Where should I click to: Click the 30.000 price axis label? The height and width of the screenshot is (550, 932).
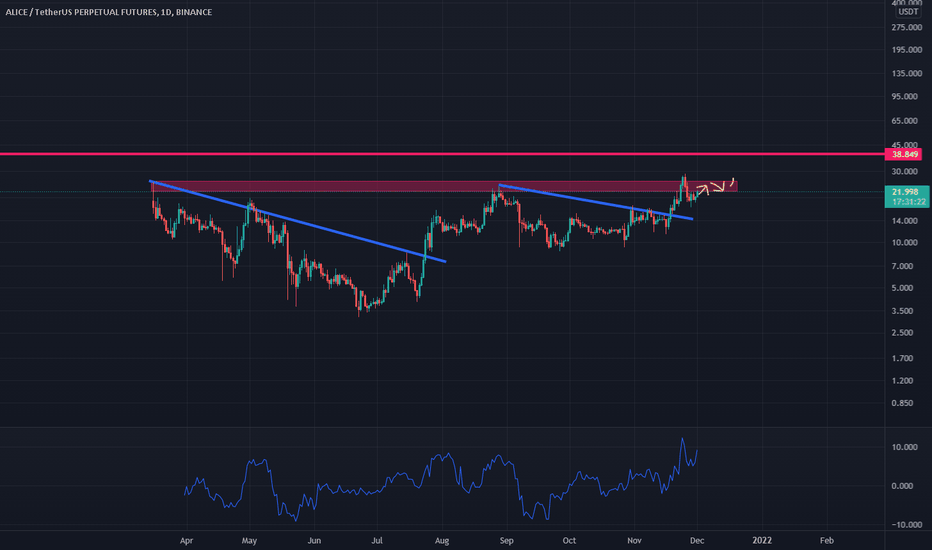[x=906, y=172]
